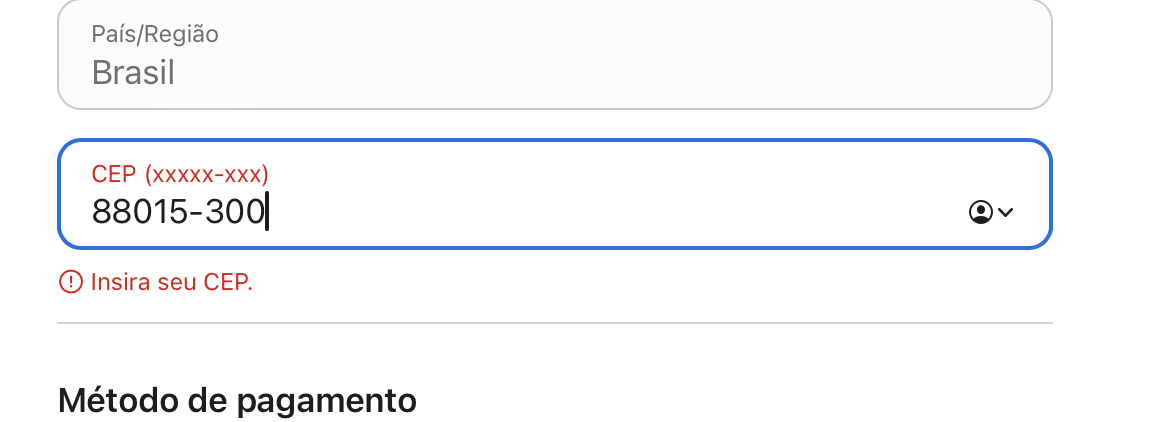Viewport: 1150px width, 422px height.
Task: Click the "Brasil" country value
Action: pyautogui.click(x=133, y=72)
